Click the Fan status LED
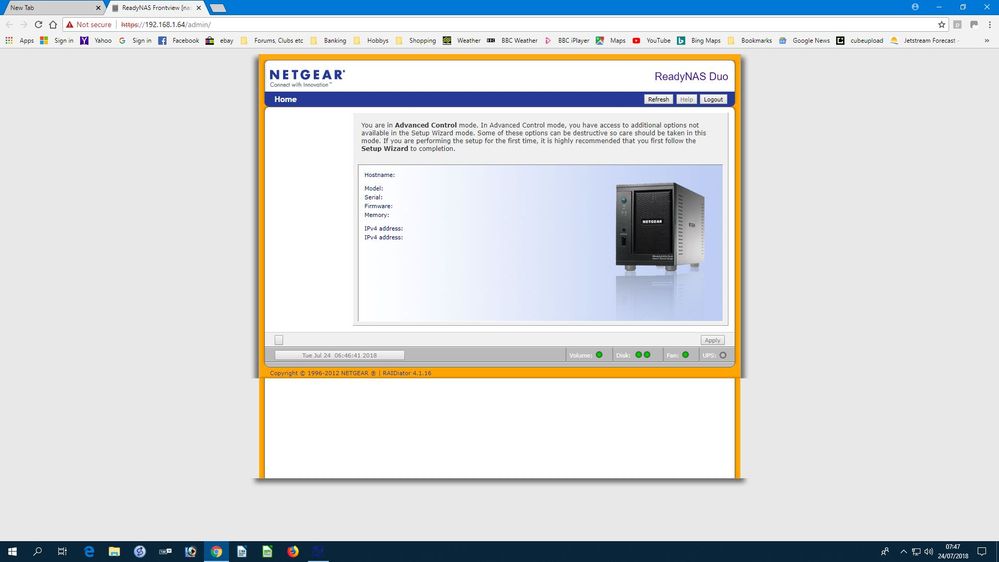 pos(686,355)
